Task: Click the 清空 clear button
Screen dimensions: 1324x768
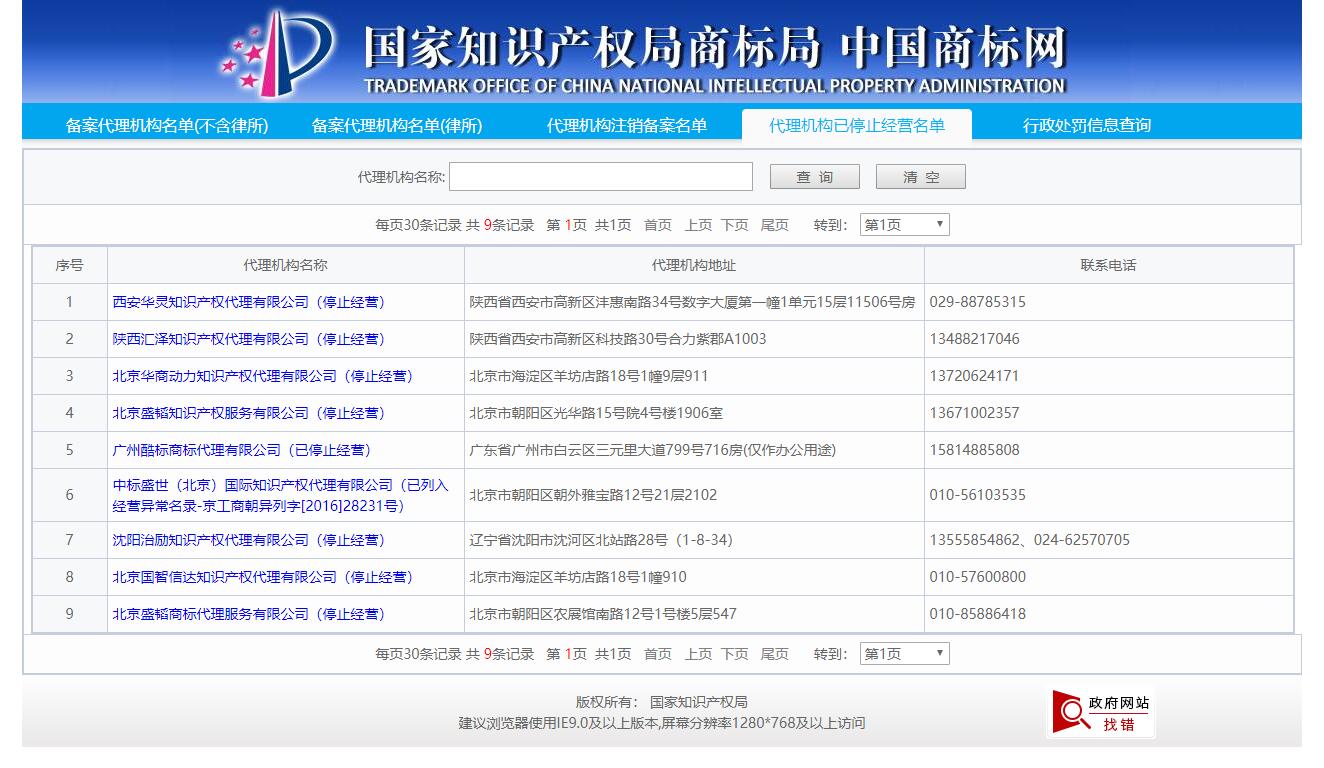Action: [x=921, y=177]
